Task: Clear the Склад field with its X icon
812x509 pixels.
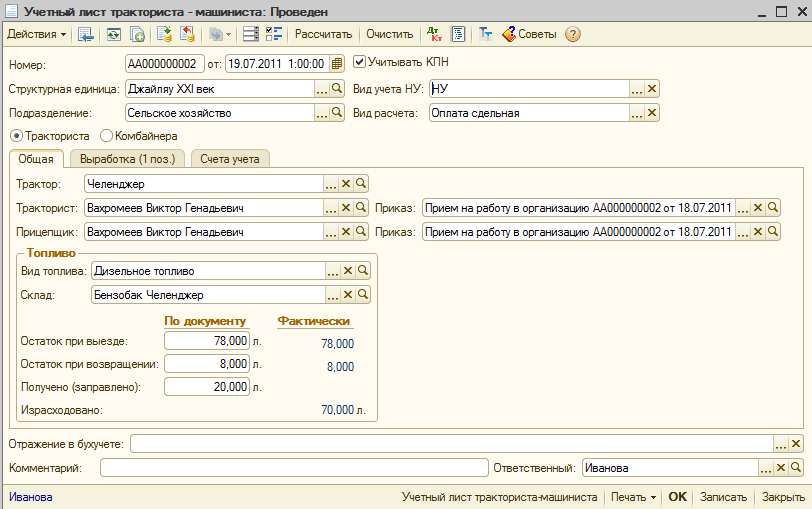Action: [x=347, y=295]
